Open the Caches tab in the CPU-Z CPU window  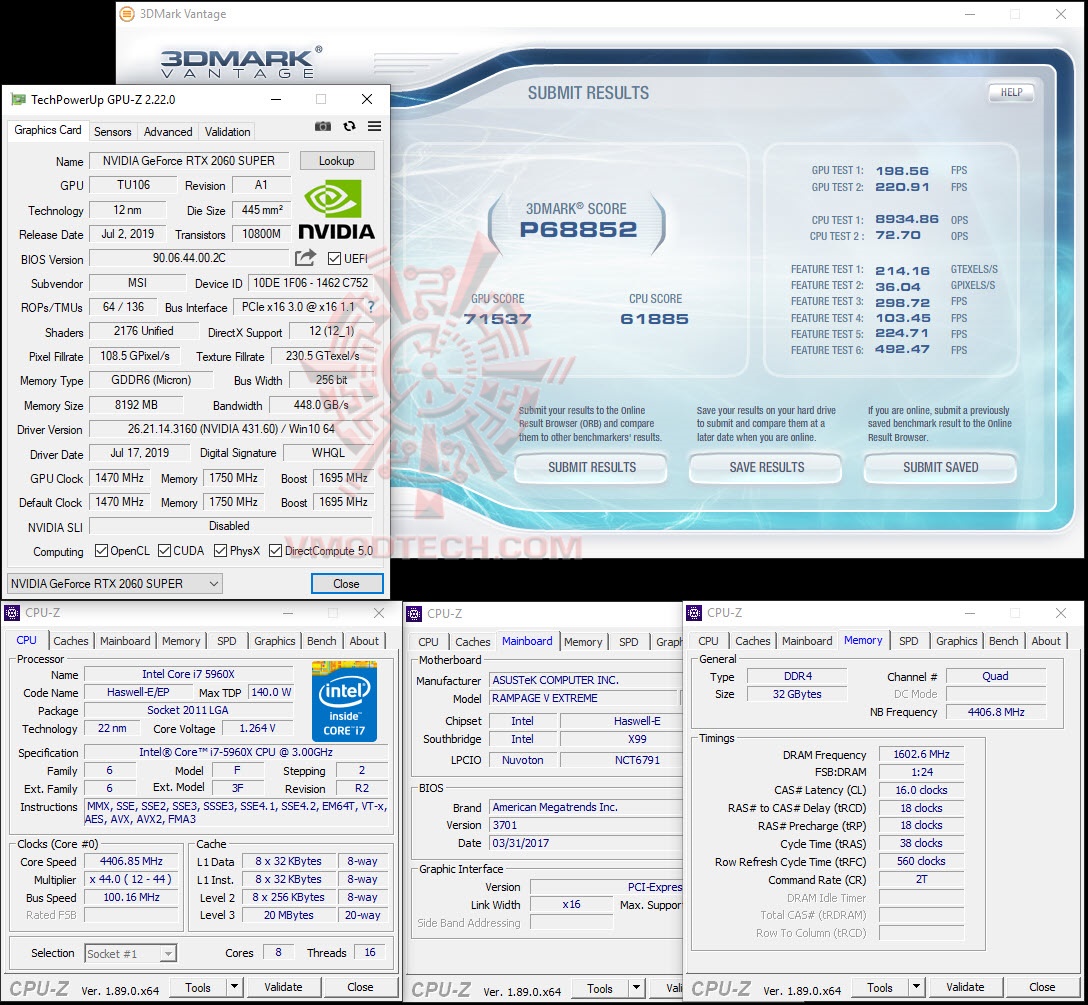(71, 641)
